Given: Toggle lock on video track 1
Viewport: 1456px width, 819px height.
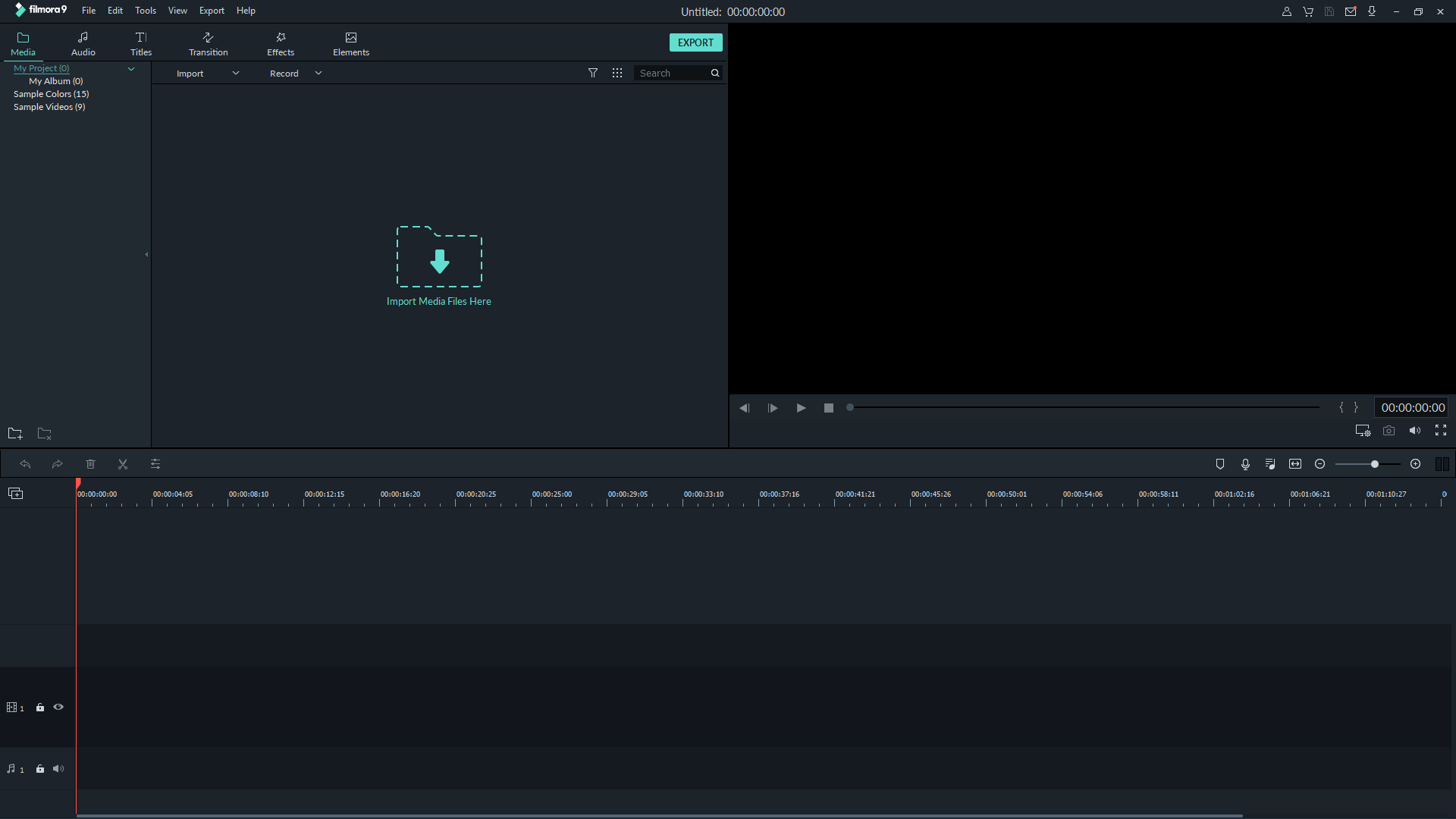Looking at the screenshot, I should click(x=40, y=708).
